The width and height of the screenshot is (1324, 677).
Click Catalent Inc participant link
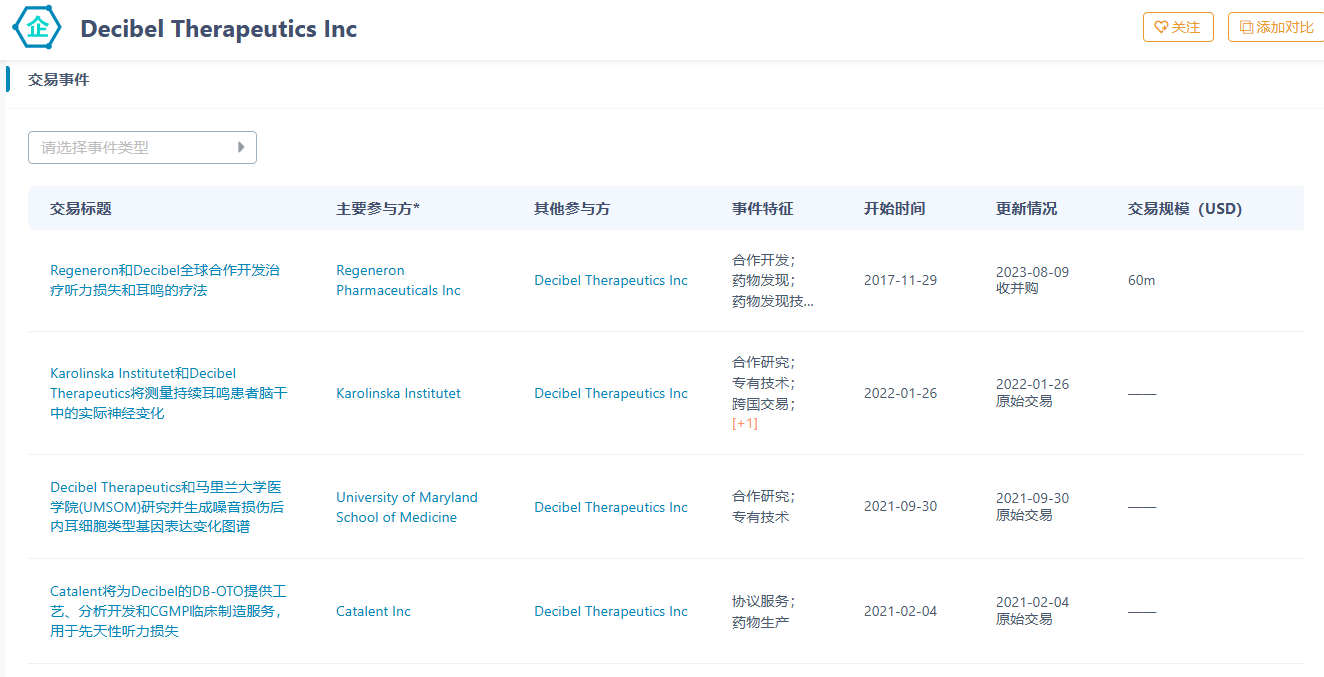coord(373,611)
